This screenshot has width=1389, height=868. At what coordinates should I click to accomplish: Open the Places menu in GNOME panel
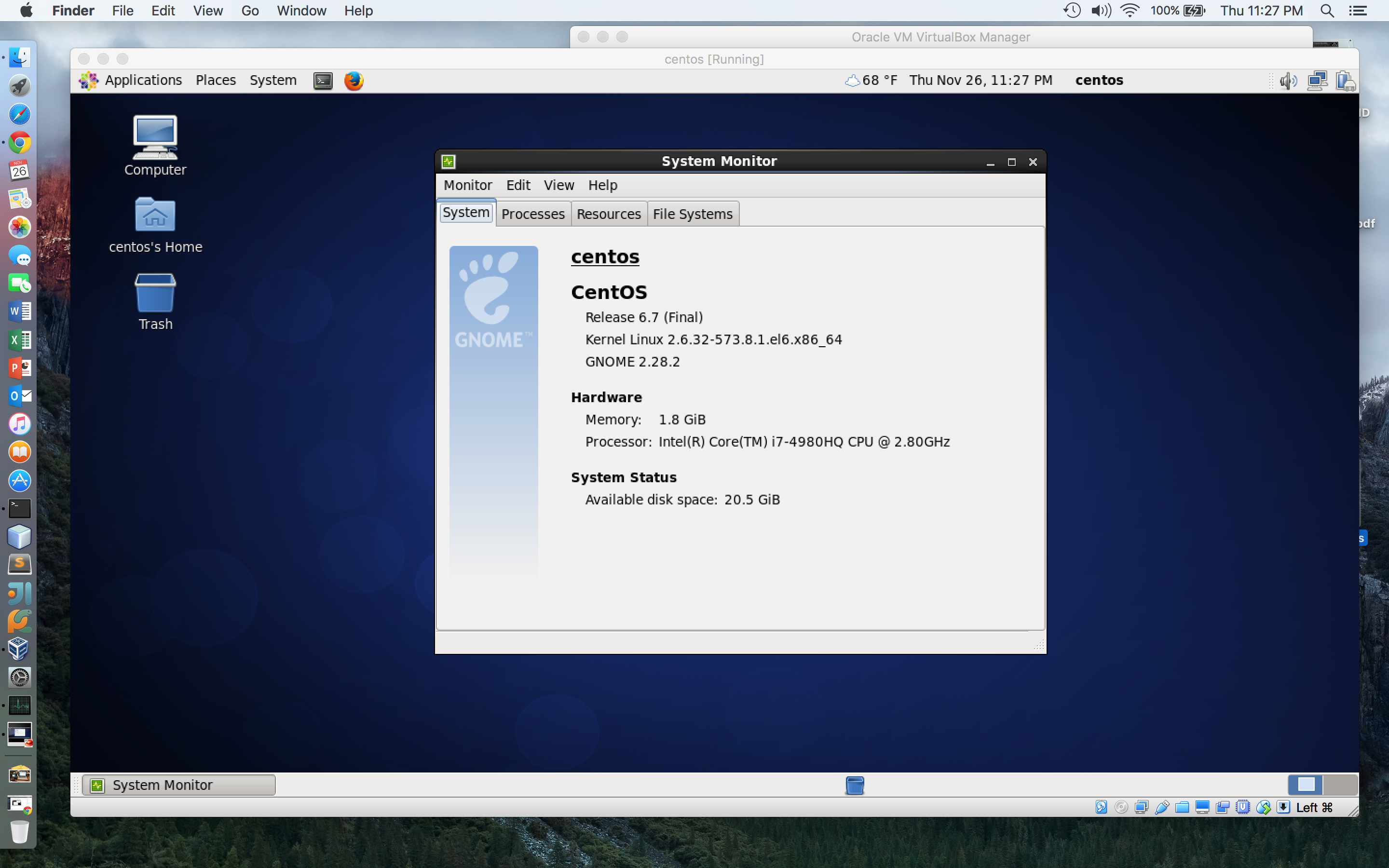tap(216, 81)
